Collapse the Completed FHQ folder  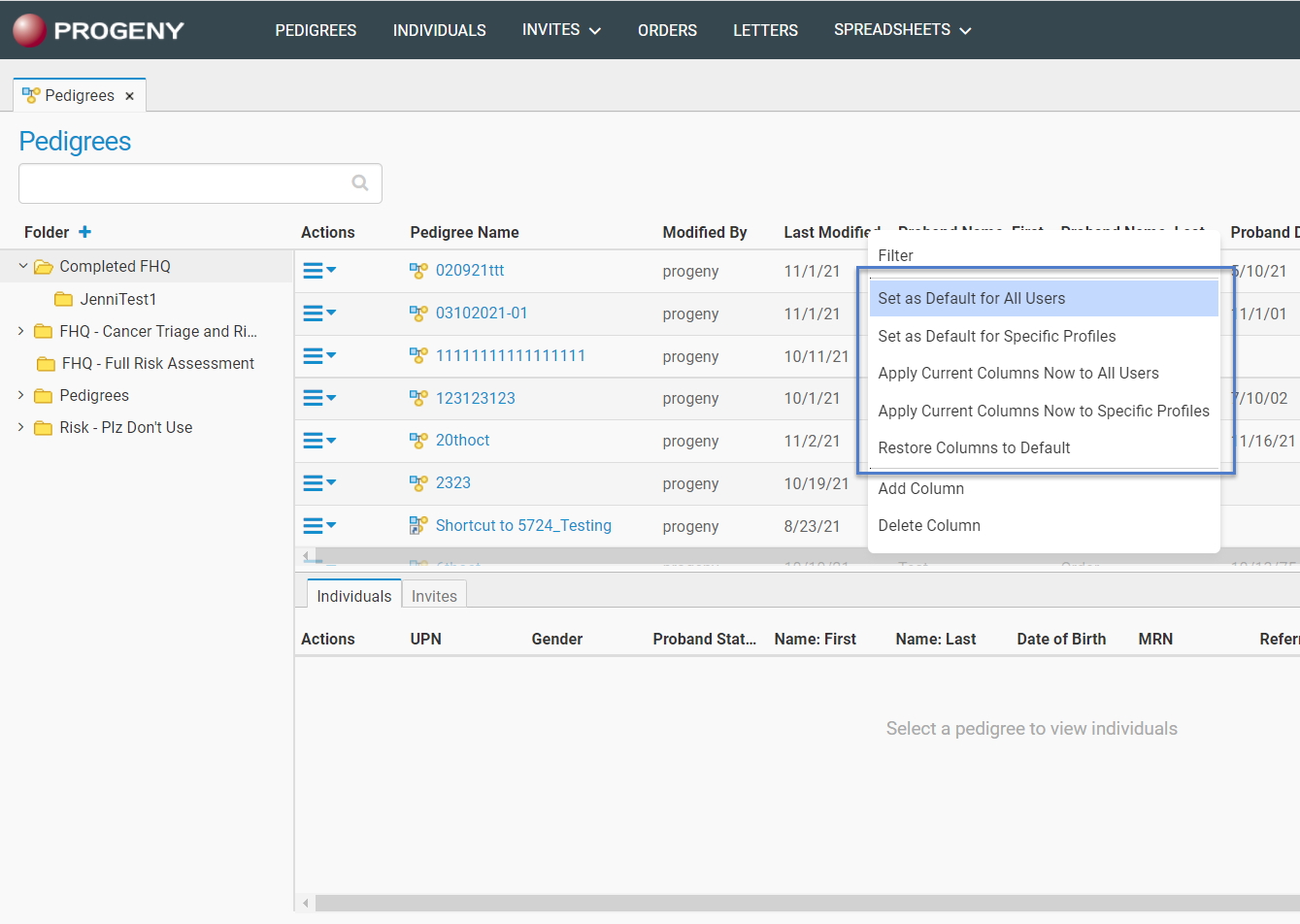point(23,266)
